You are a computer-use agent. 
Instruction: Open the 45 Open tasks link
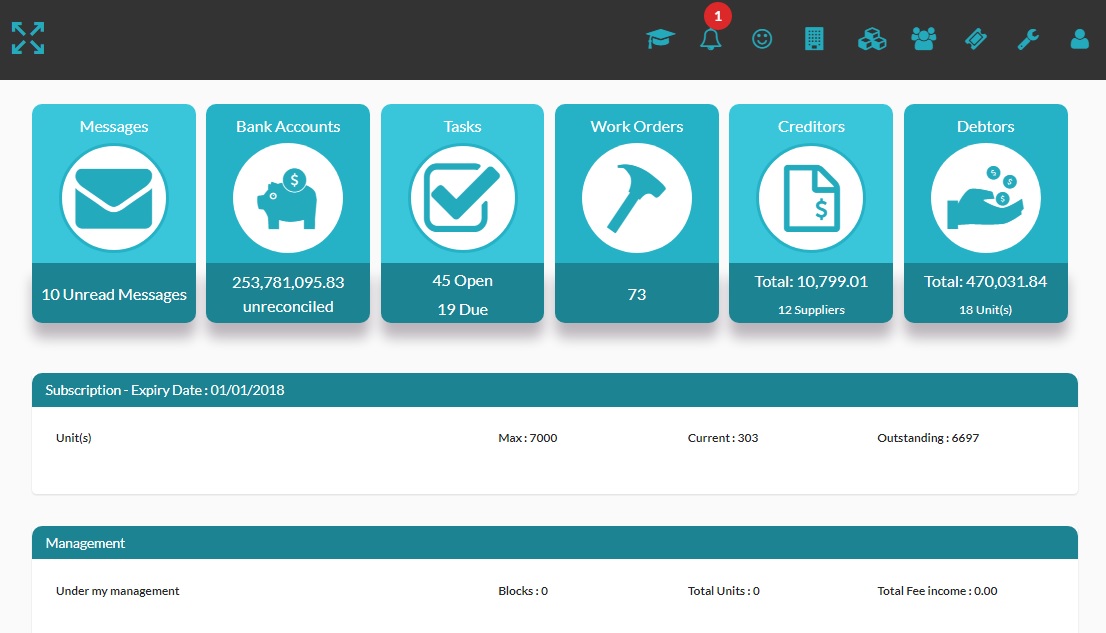click(462, 281)
